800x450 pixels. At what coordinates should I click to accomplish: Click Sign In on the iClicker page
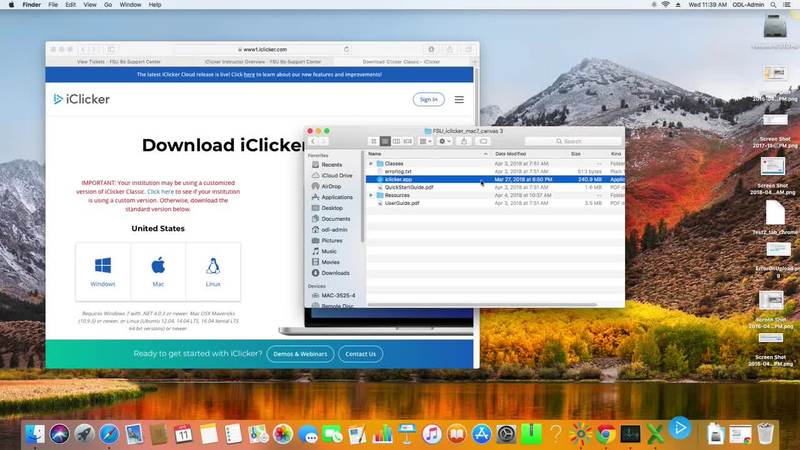click(x=429, y=99)
